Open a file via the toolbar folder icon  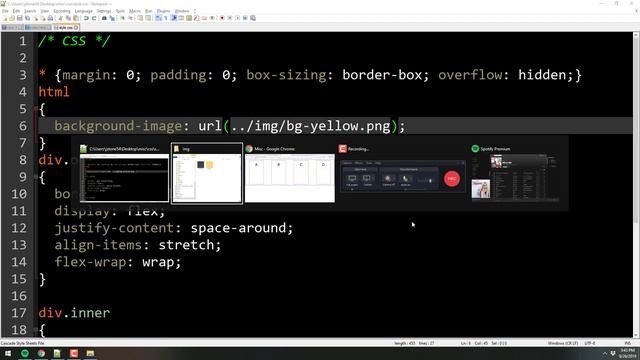click(x=12, y=18)
